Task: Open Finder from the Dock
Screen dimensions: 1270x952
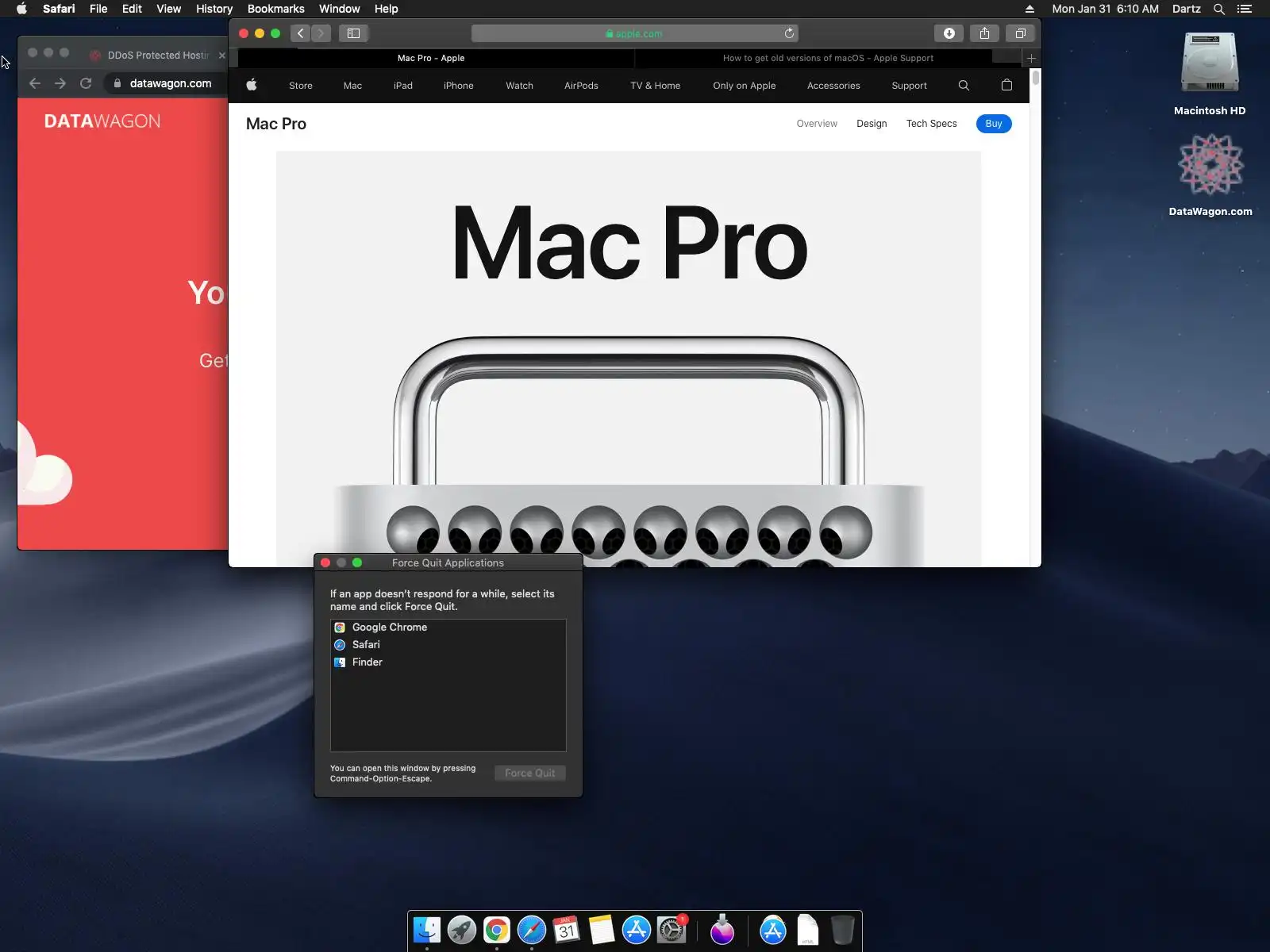Action: coord(427,930)
